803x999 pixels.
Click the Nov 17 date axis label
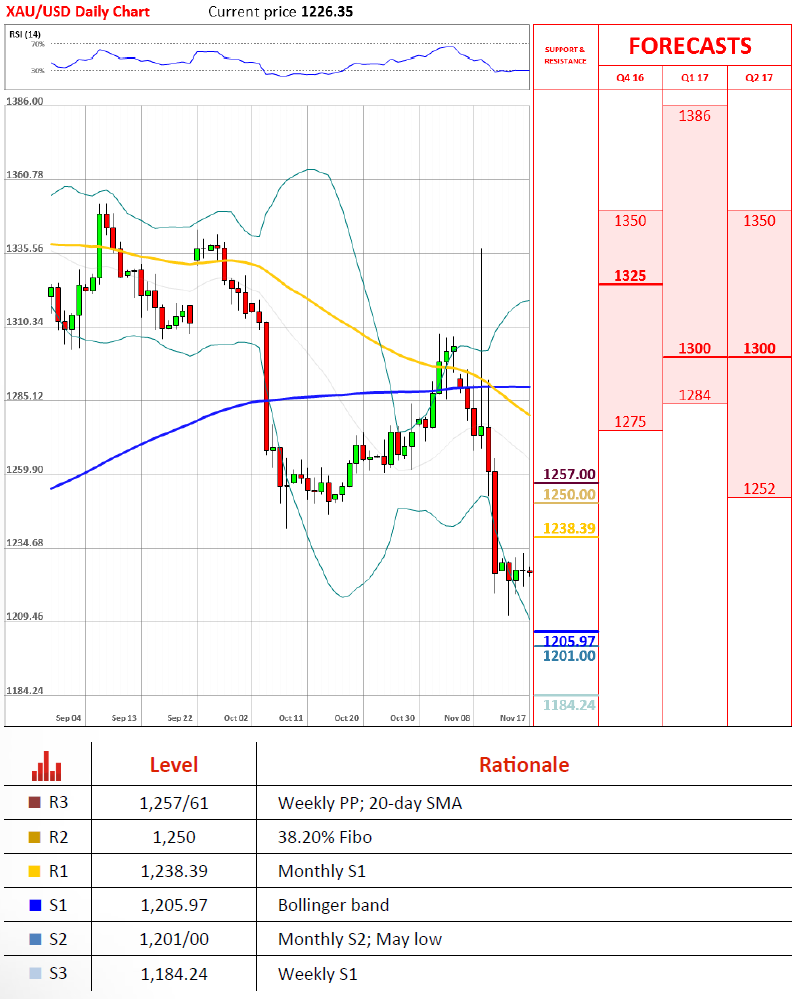513,718
